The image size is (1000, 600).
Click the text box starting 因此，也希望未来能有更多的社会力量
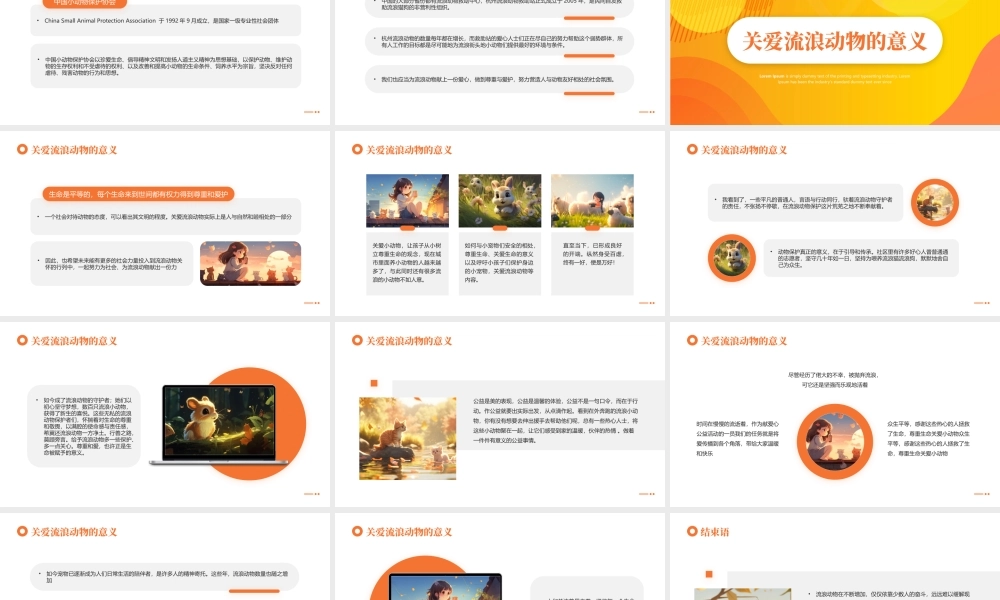click(x=113, y=263)
